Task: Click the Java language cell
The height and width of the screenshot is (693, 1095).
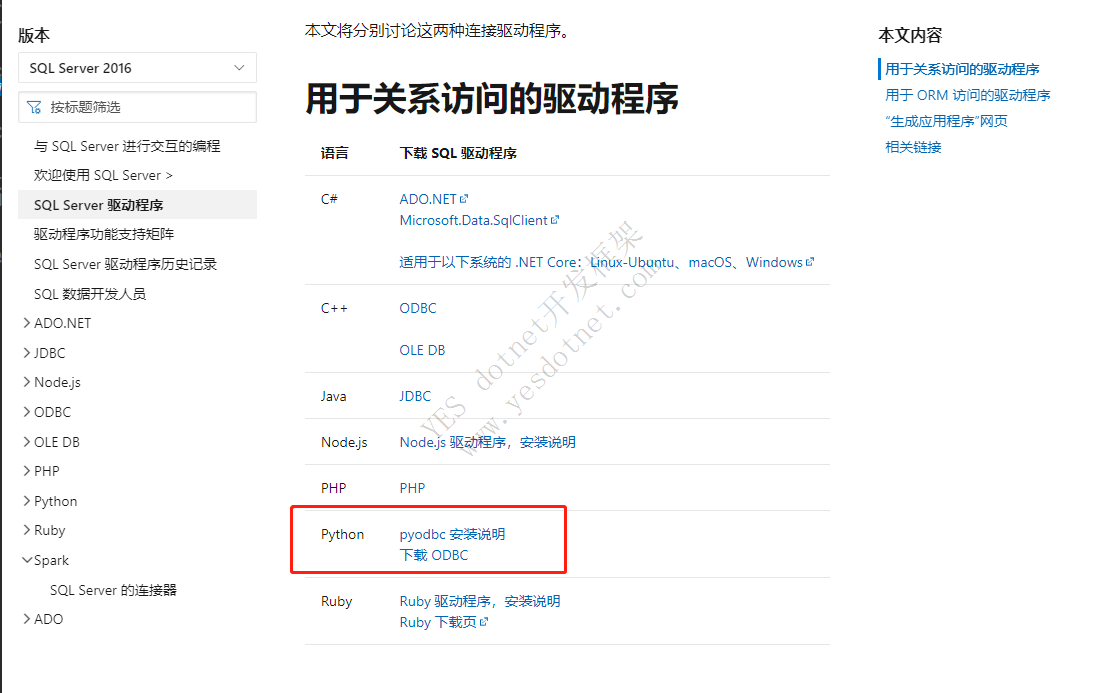Action: pyautogui.click(x=333, y=396)
